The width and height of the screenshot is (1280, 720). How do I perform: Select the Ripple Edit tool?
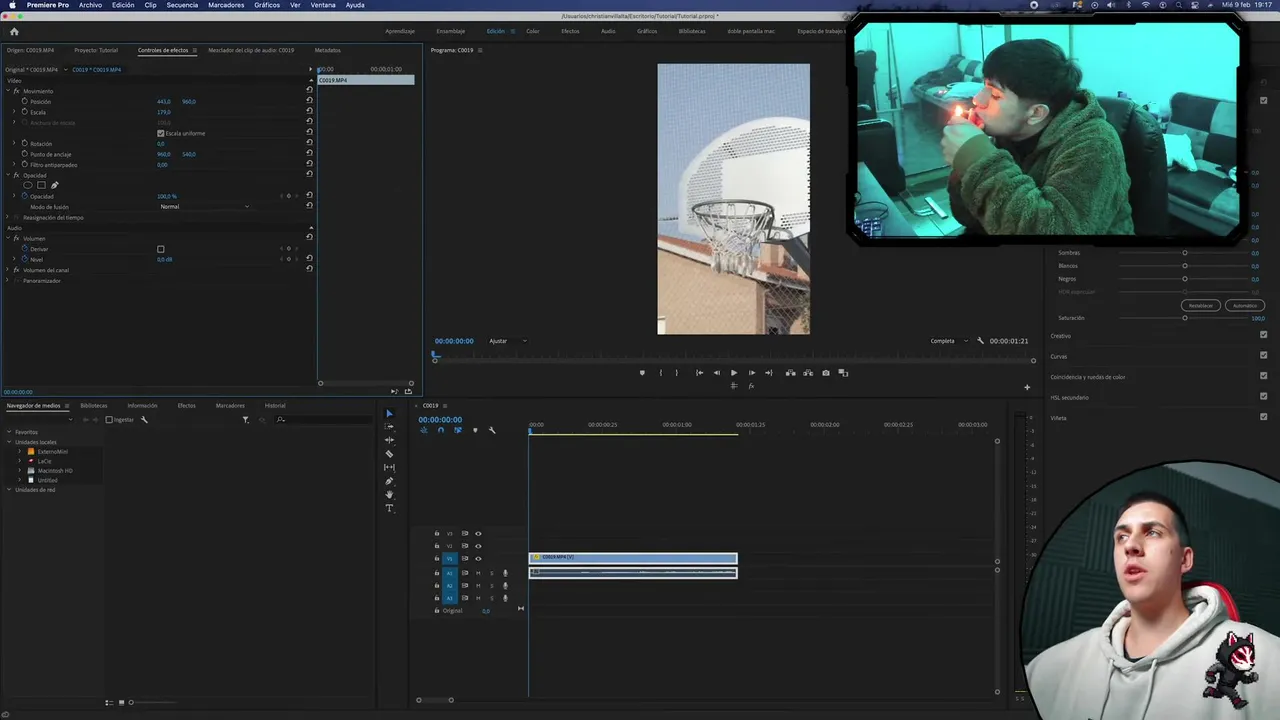pos(390,440)
